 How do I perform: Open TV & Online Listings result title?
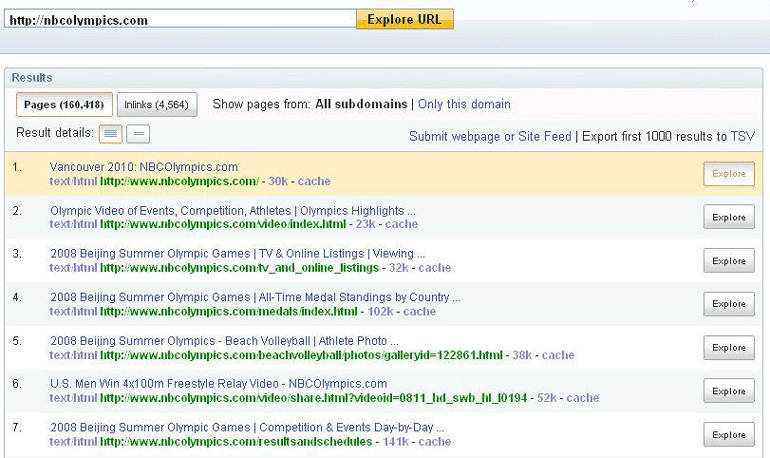click(237, 254)
